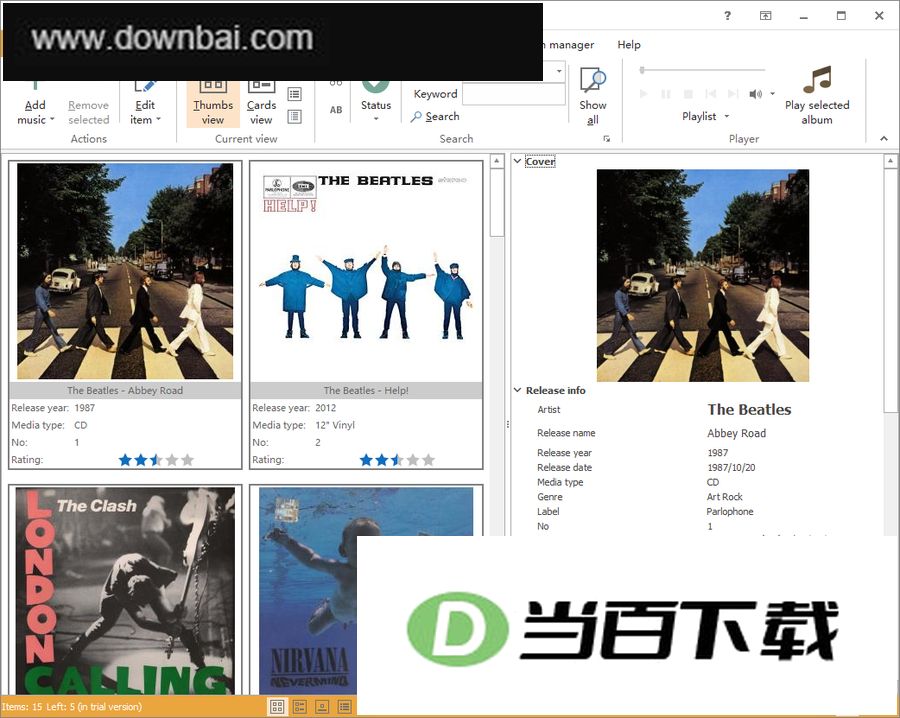Select the London Calling album thumbnail
This screenshot has width=900, height=718.
[125, 591]
